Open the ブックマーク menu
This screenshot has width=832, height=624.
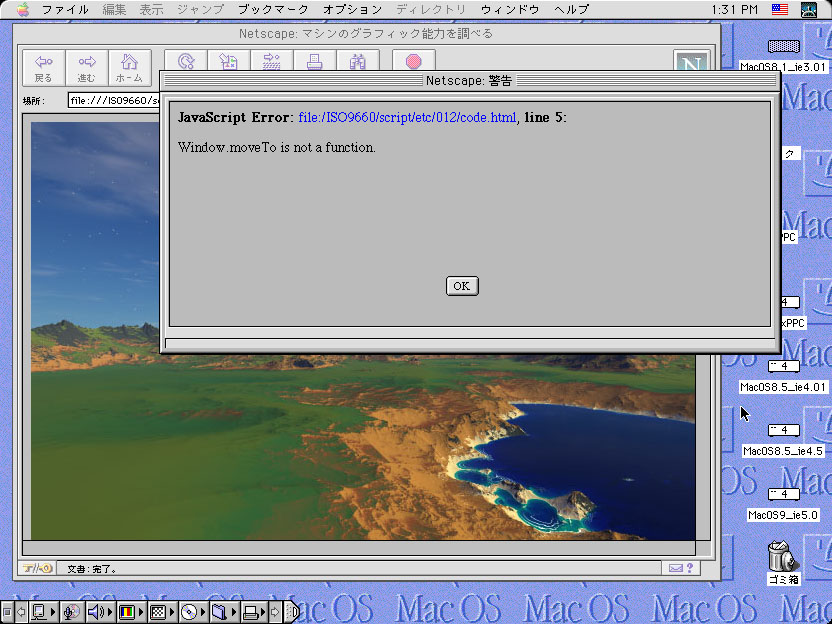(273, 9)
